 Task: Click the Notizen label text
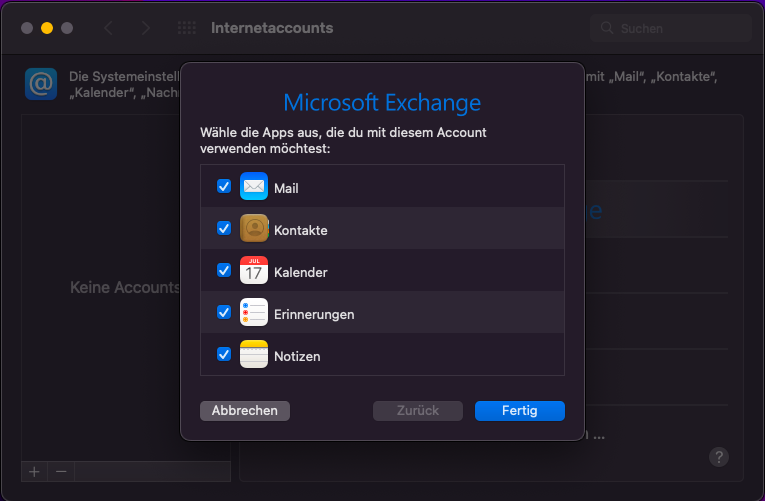click(x=297, y=356)
